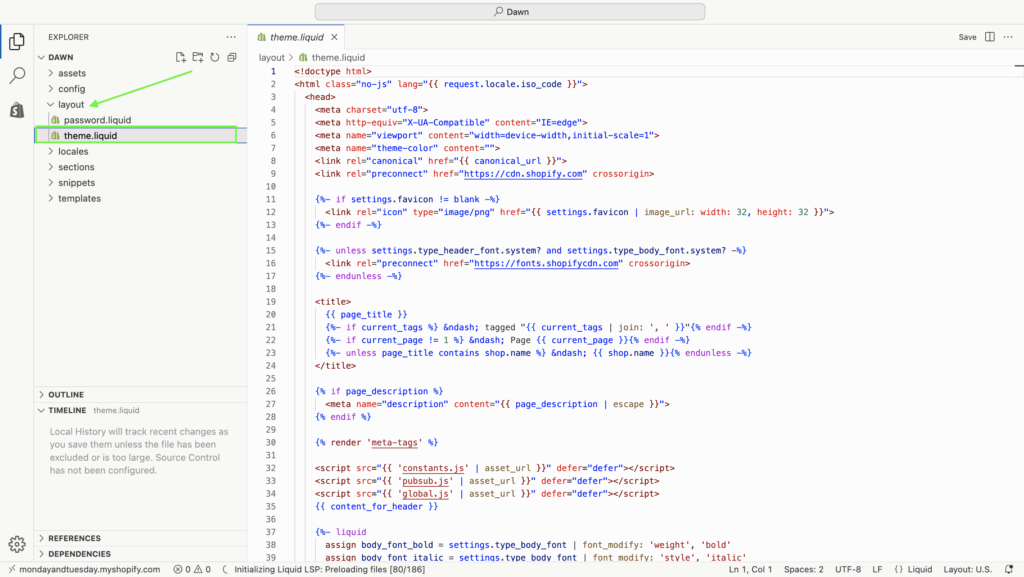Click the remote indicator icon in status bar
The height and width of the screenshot is (577, 1024).
tap(11, 569)
